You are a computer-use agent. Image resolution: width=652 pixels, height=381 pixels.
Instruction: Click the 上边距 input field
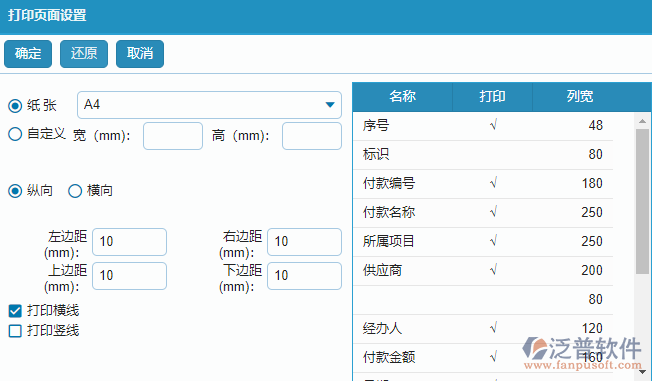click(x=129, y=276)
